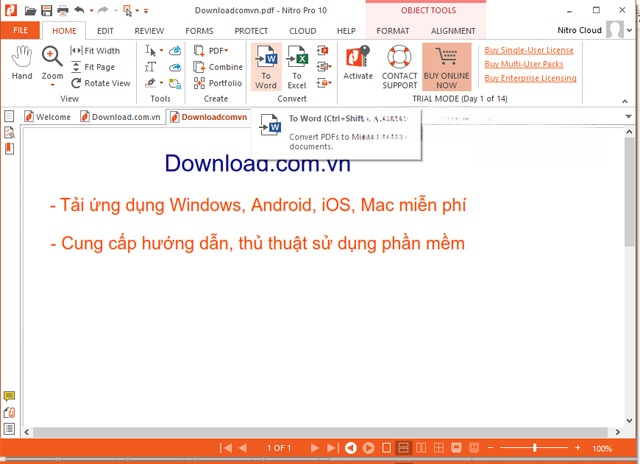This screenshot has width=640, height=464.
Task: Go to next page arrow
Action: pyautogui.click(x=314, y=448)
